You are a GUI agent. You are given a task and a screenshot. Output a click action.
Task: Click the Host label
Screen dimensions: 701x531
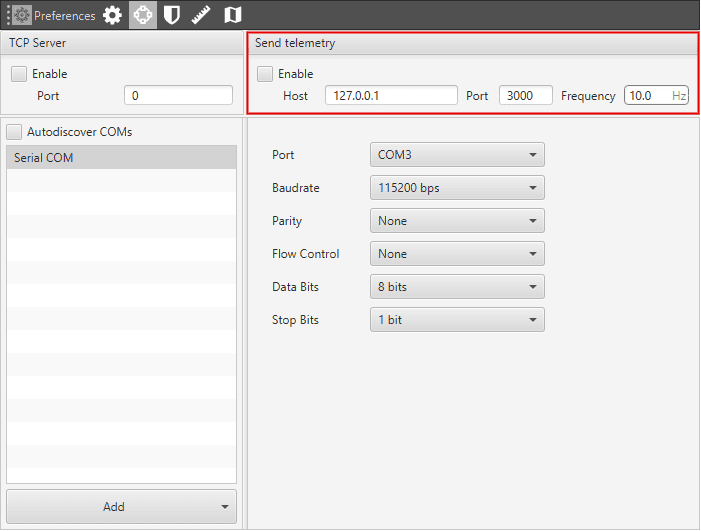(x=295, y=96)
